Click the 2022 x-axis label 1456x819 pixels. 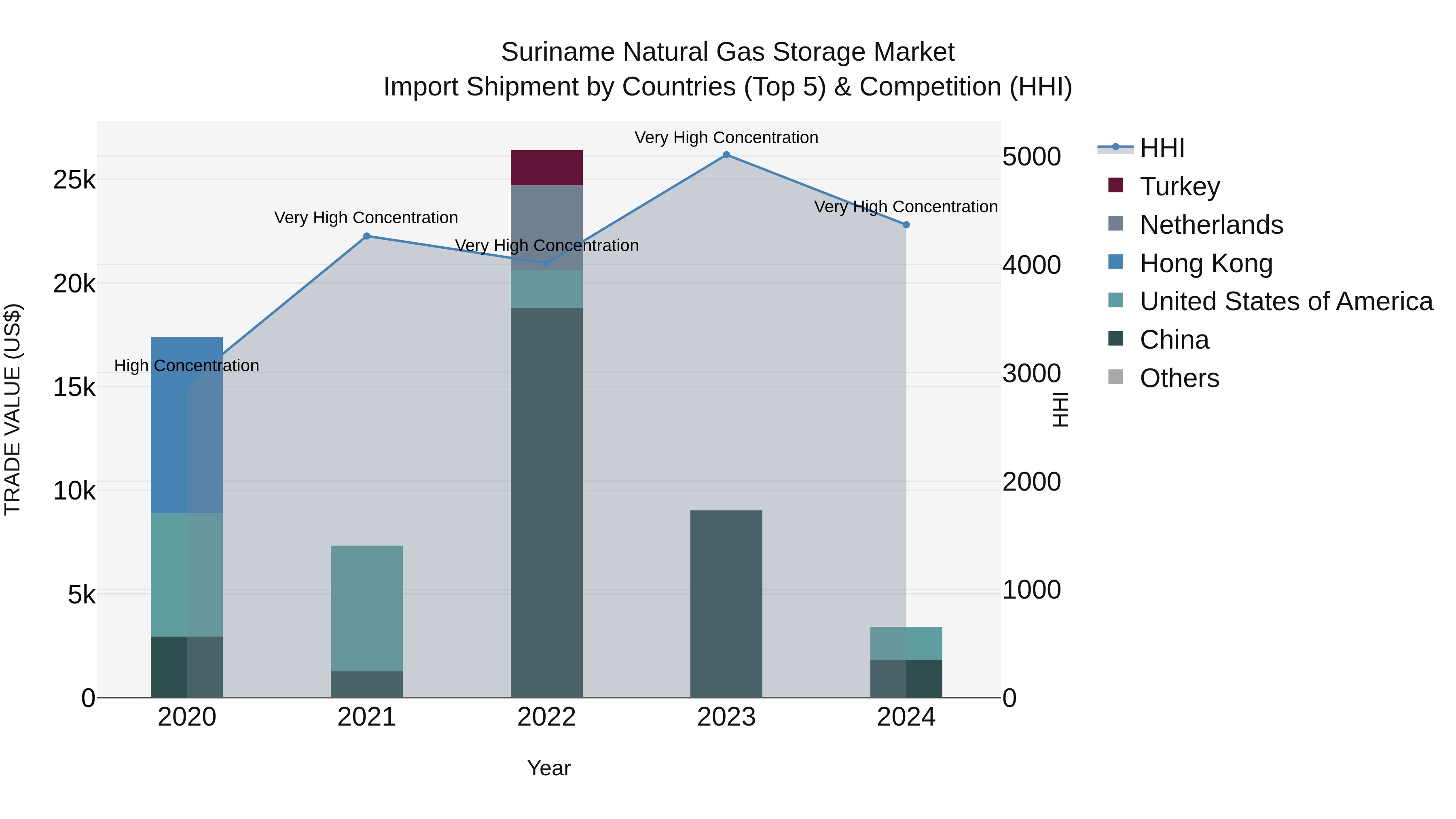click(546, 717)
